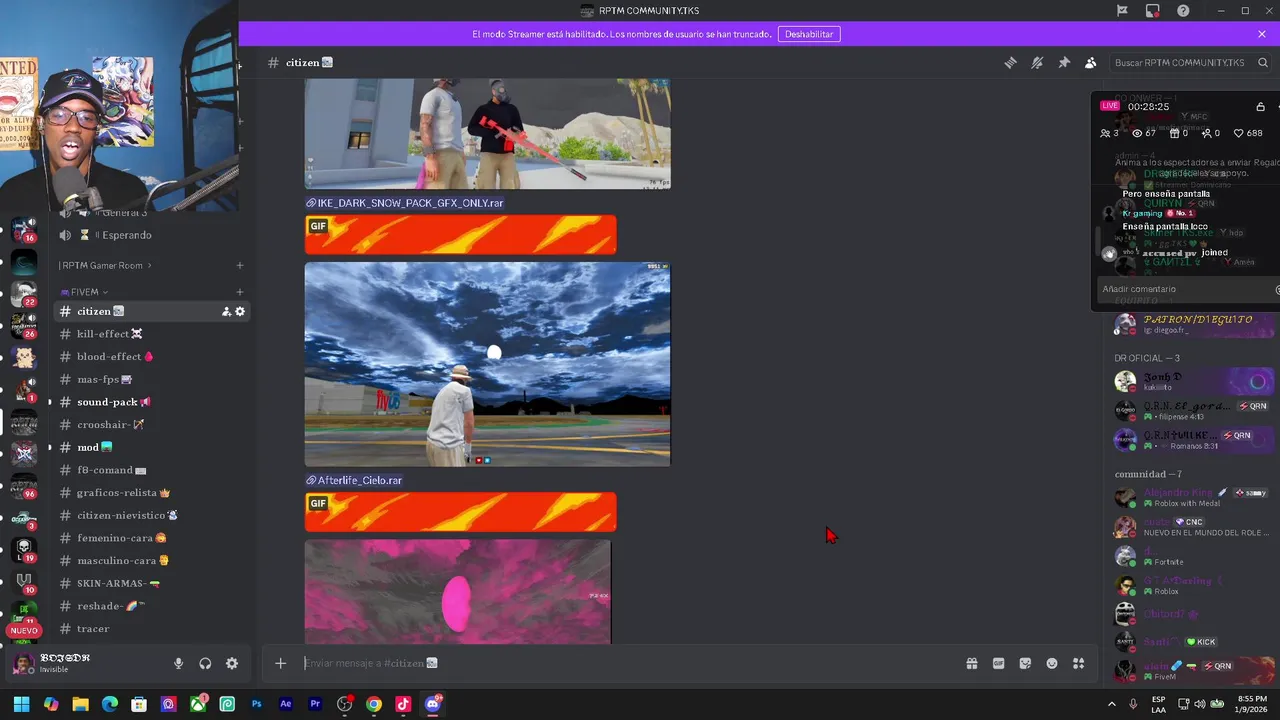This screenshot has height=720, width=1280.
Task: Toggle the member list icon
Action: 1091,62
